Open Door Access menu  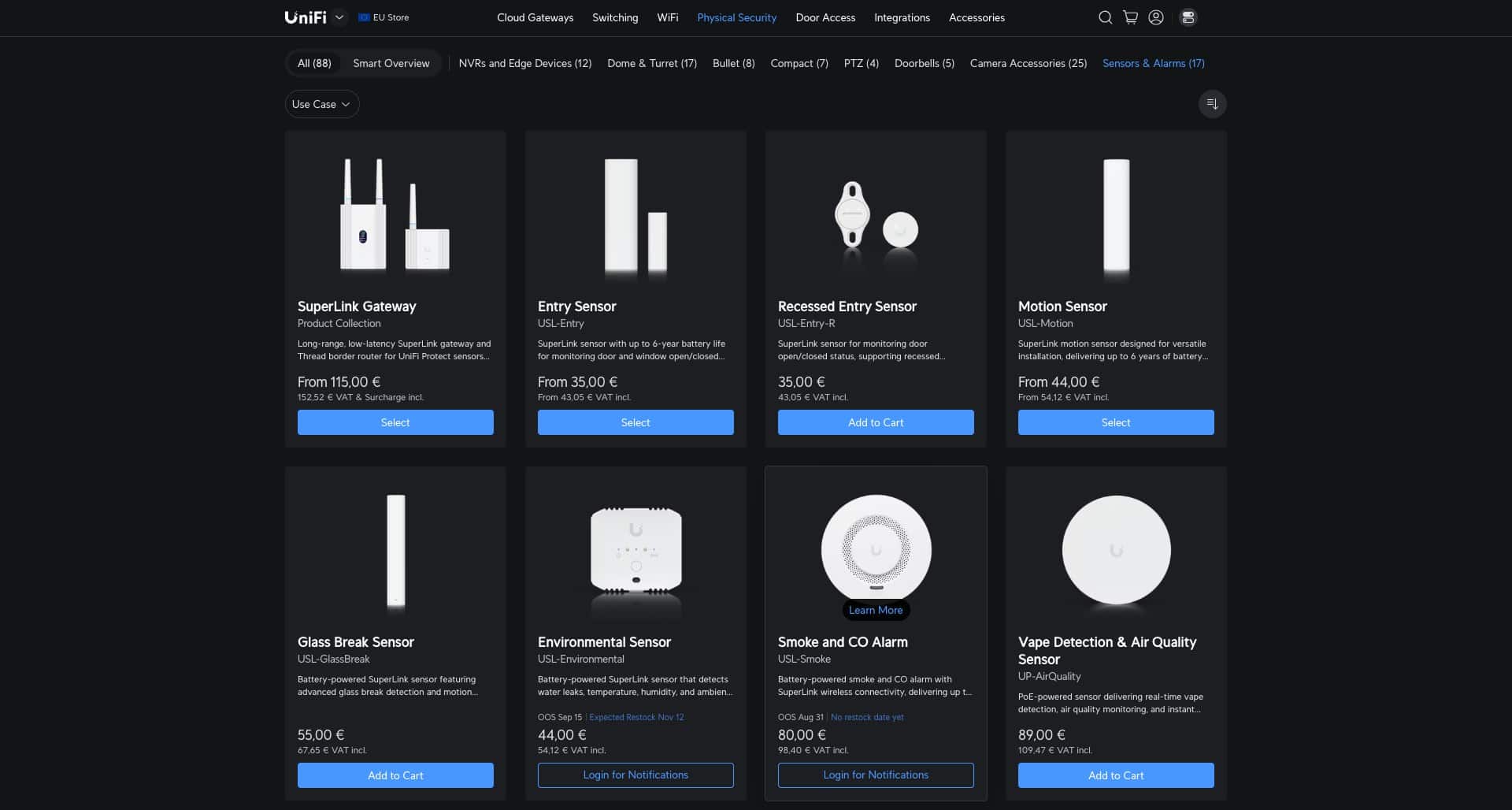click(825, 17)
